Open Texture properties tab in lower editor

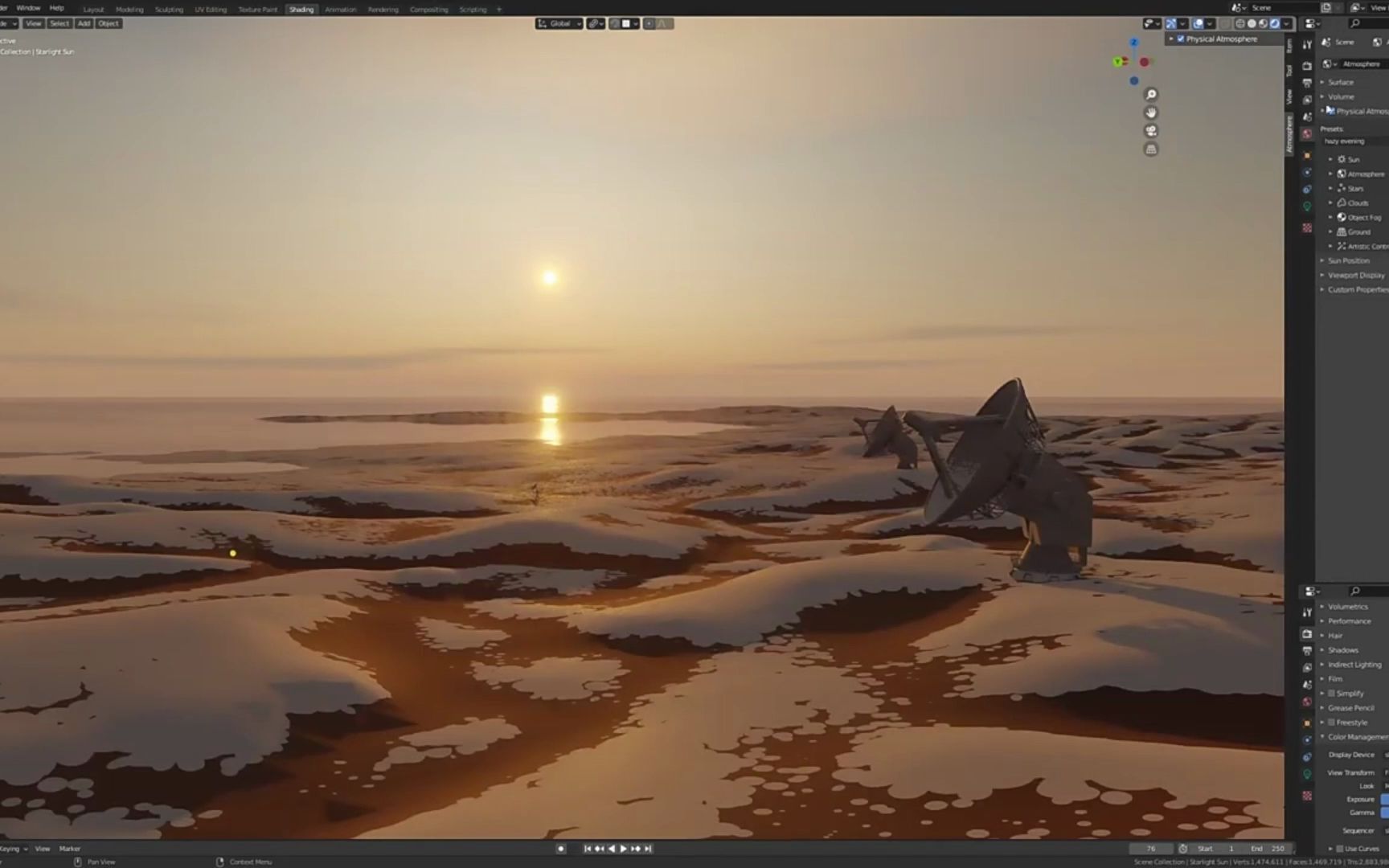(1307, 796)
